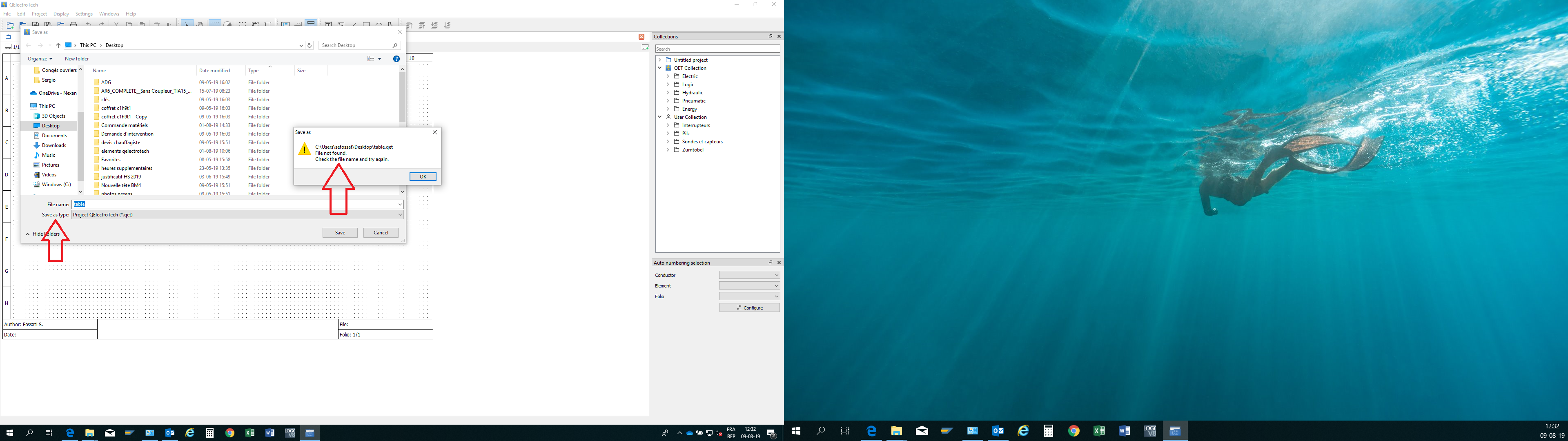
Task: Click the Configure button
Action: click(749, 307)
